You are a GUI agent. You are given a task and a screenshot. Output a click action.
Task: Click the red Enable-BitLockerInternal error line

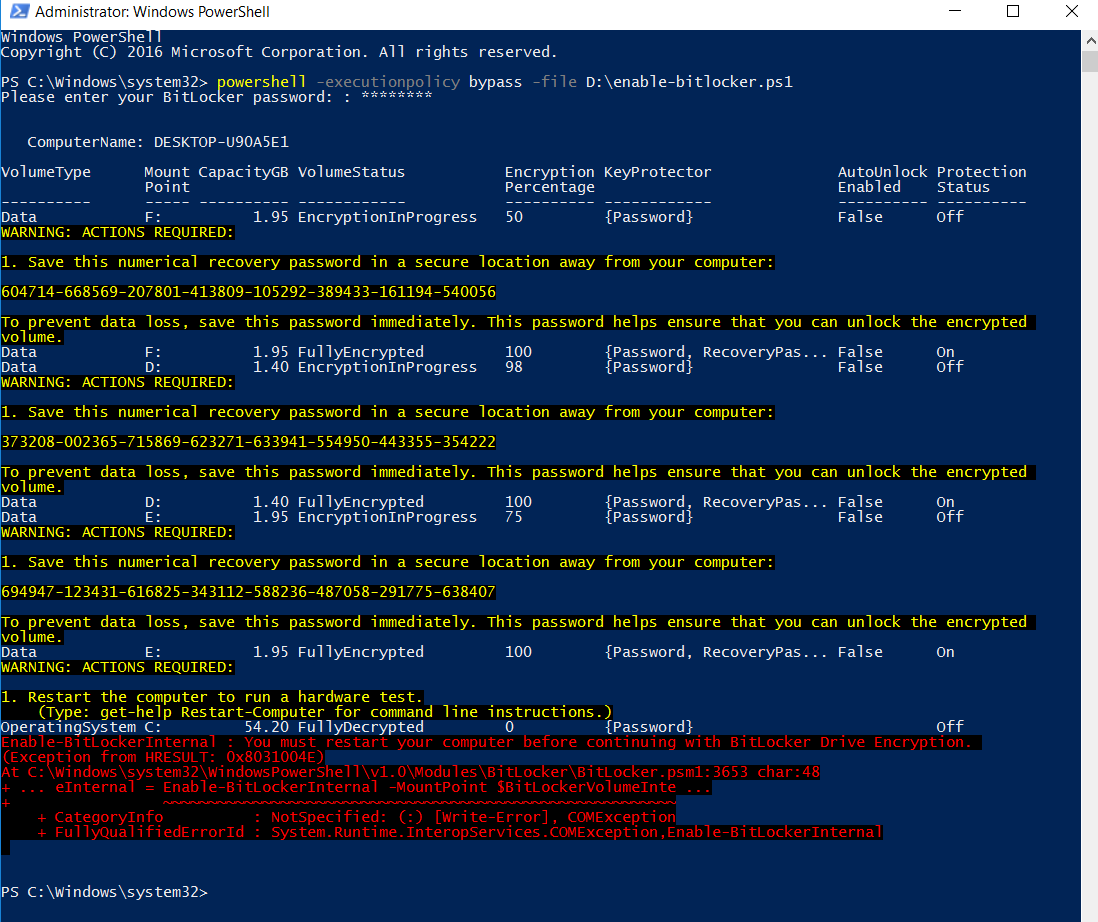[x=486, y=742]
